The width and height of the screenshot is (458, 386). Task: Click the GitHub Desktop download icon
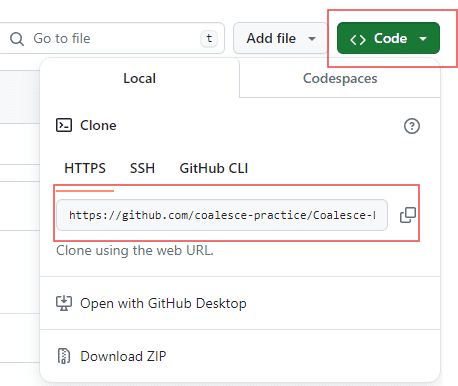(x=64, y=303)
